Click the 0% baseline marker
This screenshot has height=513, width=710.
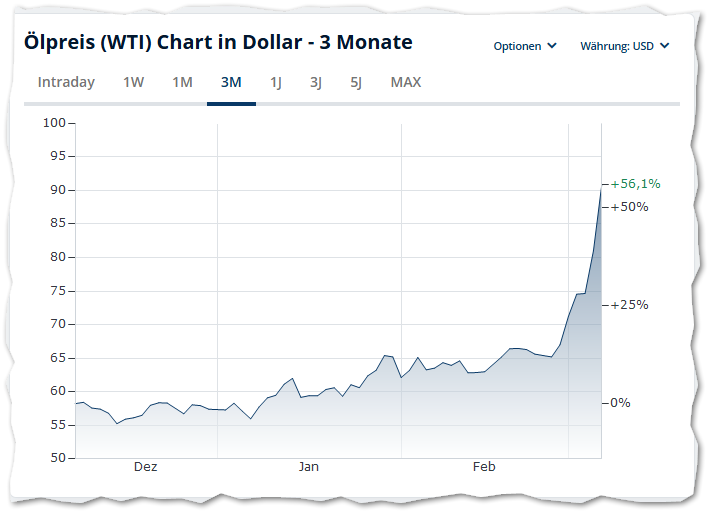(621, 403)
